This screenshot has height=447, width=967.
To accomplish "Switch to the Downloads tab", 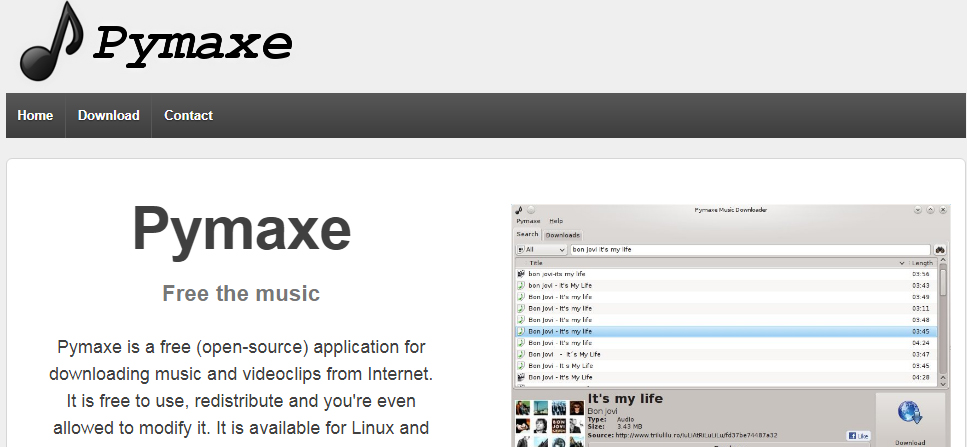I will click(x=563, y=235).
